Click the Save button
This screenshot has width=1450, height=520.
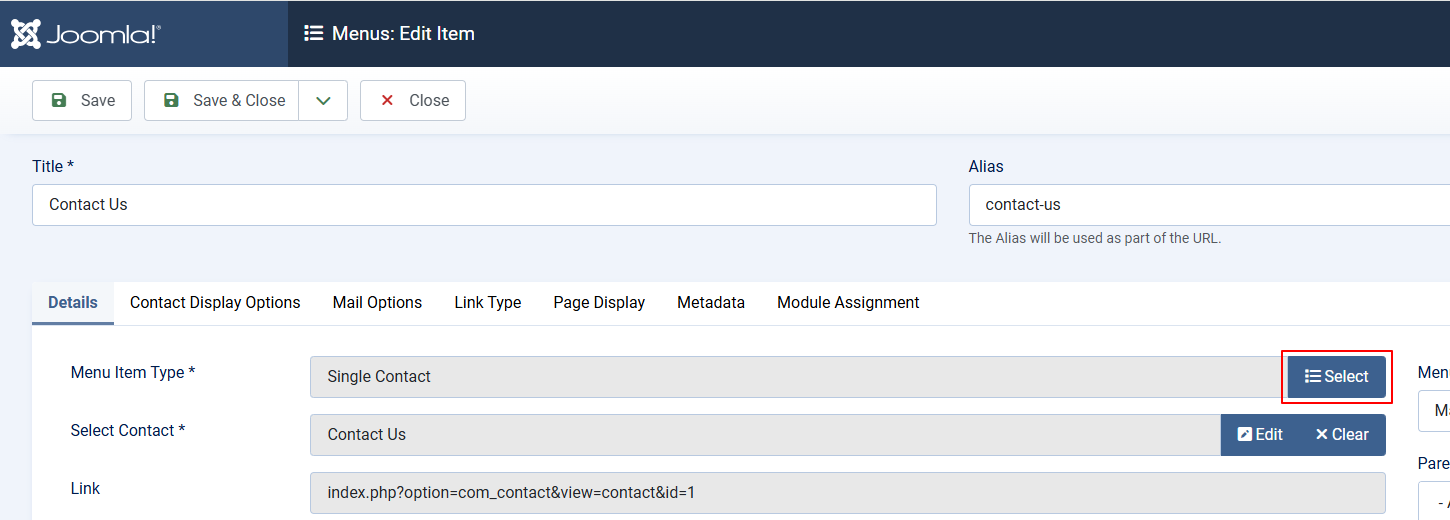pyautogui.click(x=82, y=100)
